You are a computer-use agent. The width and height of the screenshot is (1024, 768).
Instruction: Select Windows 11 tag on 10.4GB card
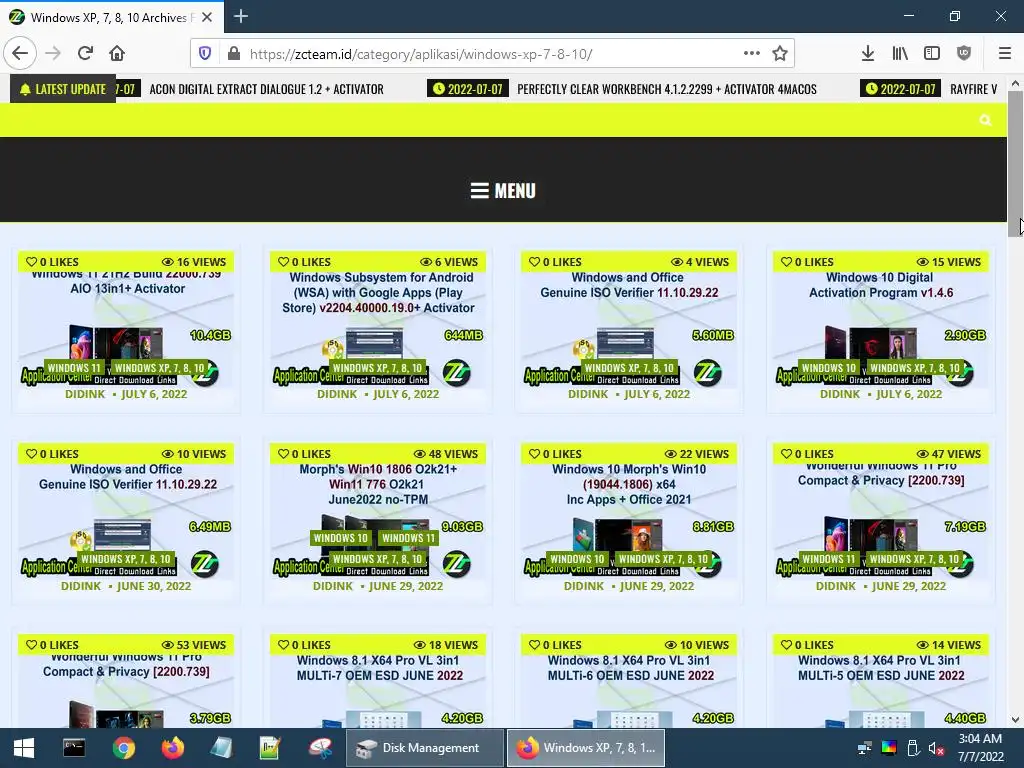tap(74, 368)
